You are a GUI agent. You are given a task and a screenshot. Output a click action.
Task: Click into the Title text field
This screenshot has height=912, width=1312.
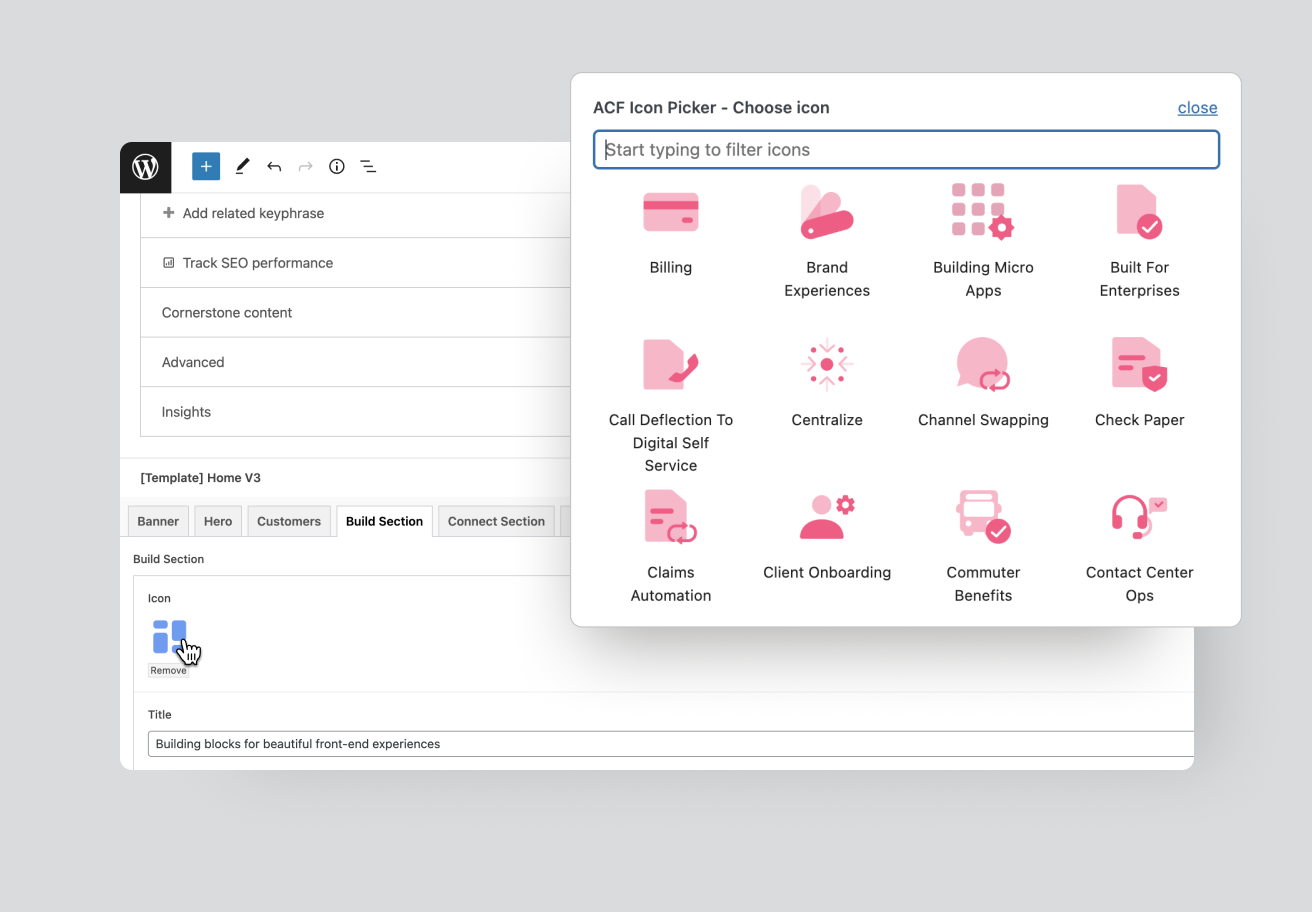click(670, 744)
